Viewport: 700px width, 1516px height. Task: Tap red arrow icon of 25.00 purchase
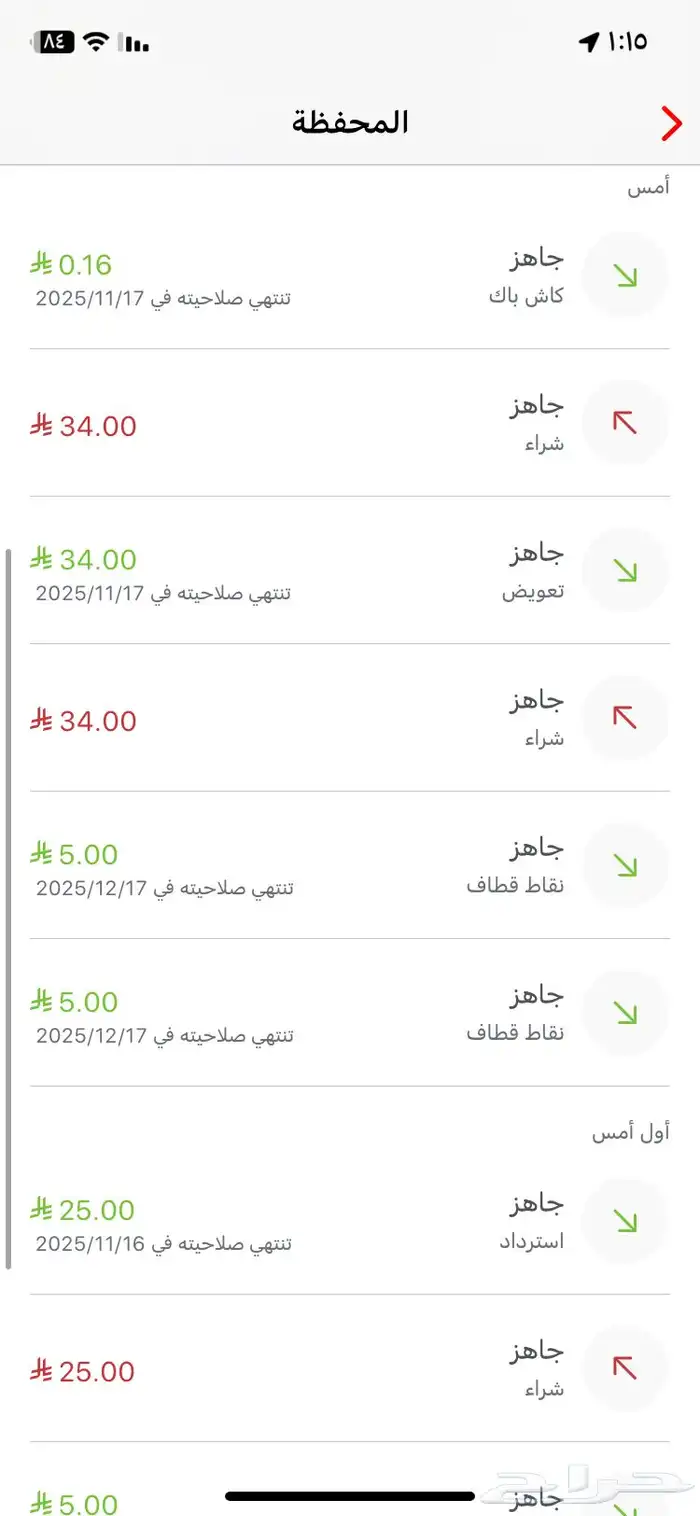pos(626,1368)
